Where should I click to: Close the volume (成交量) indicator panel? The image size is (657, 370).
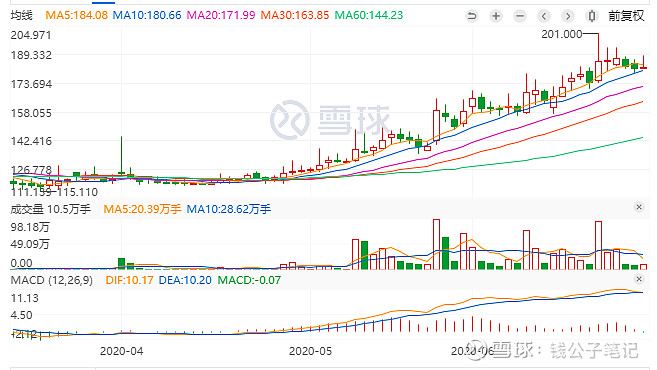click(x=639, y=207)
